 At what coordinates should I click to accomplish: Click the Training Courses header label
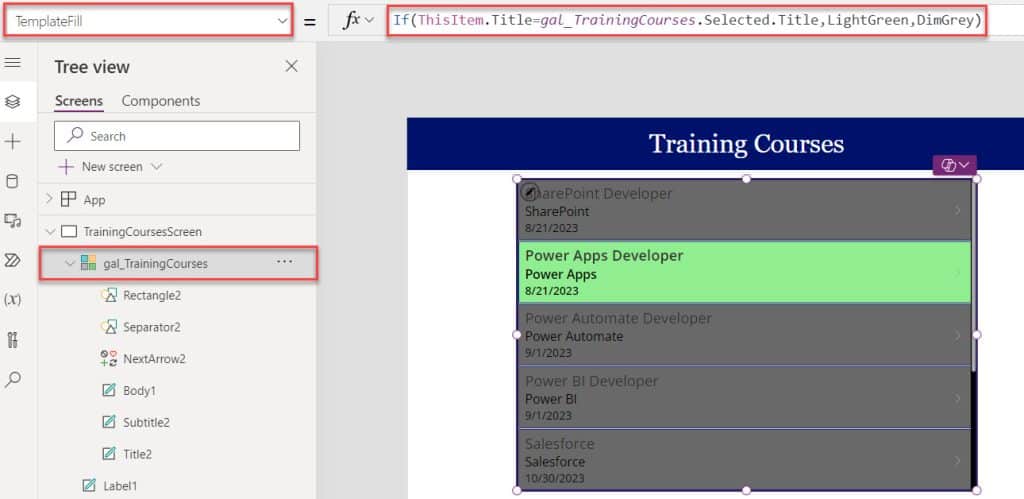click(746, 144)
